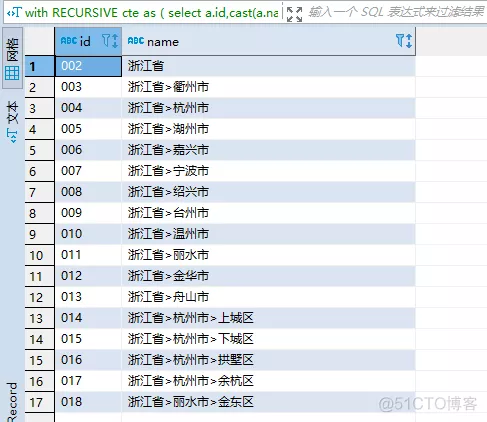The width and height of the screenshot is (487, 422).
Task: Select the name cell 浙江省 in row 1
Action: pyautogui.click(x=269, y=66)
